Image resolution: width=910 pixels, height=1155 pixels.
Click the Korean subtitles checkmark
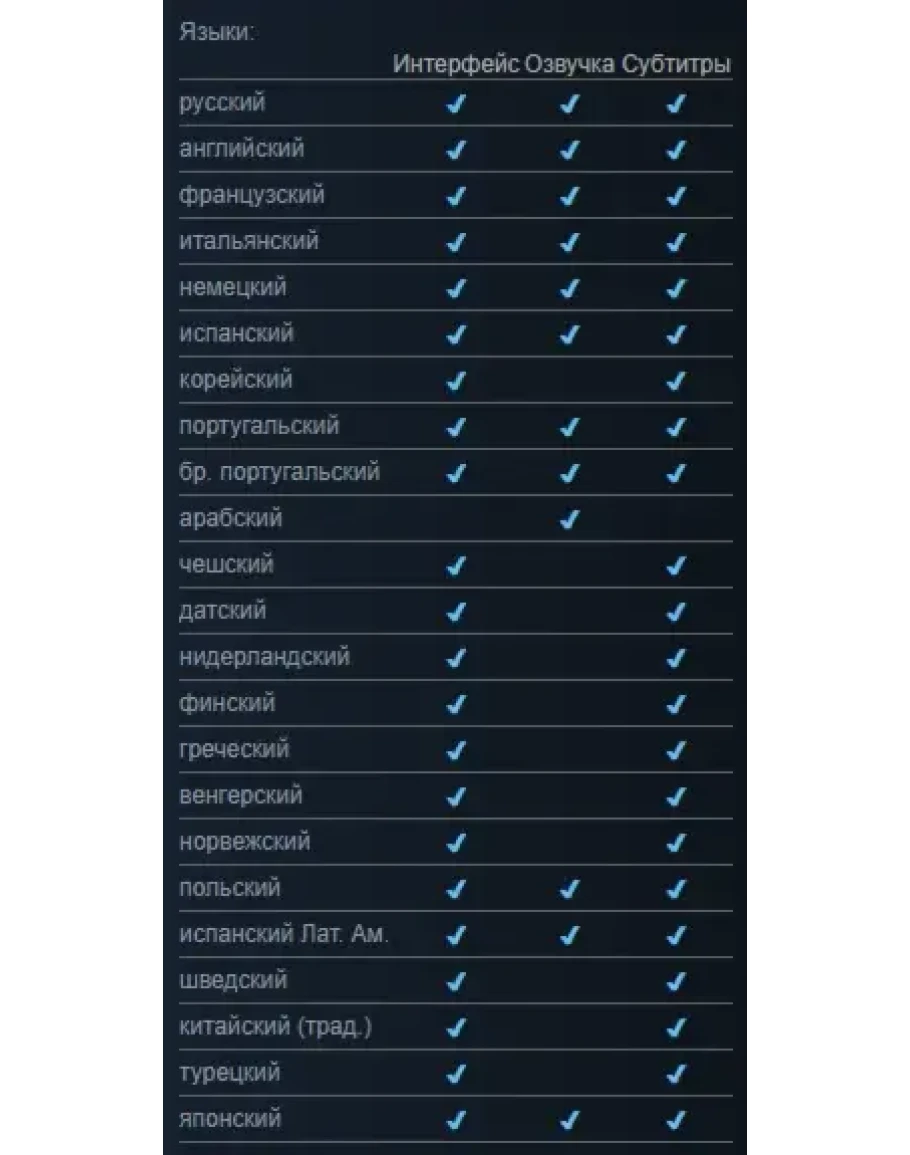click(676, 381)
